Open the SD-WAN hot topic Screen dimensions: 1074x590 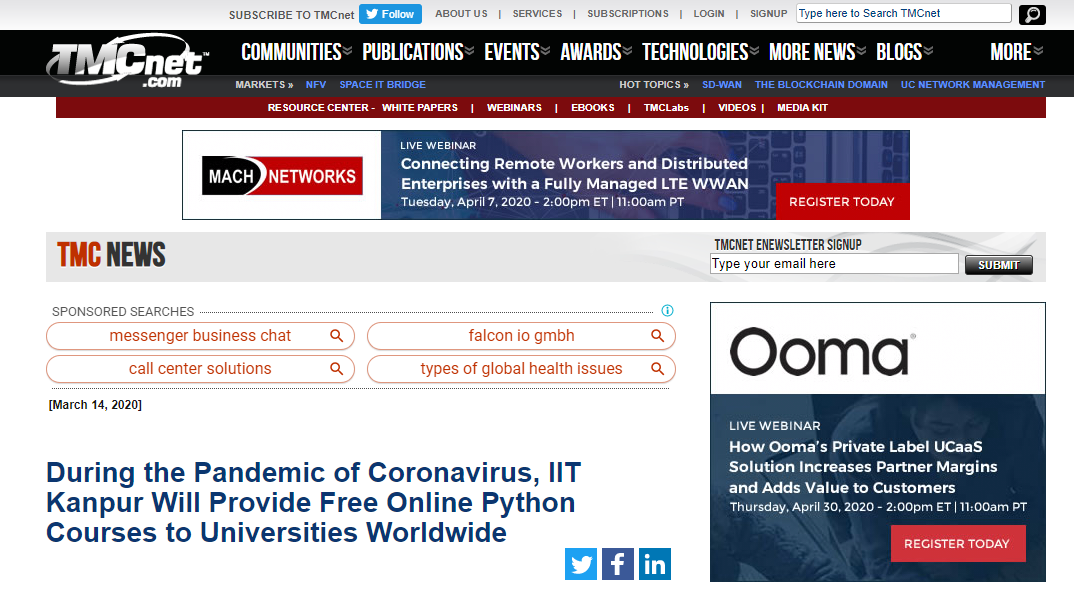point(722,84)
